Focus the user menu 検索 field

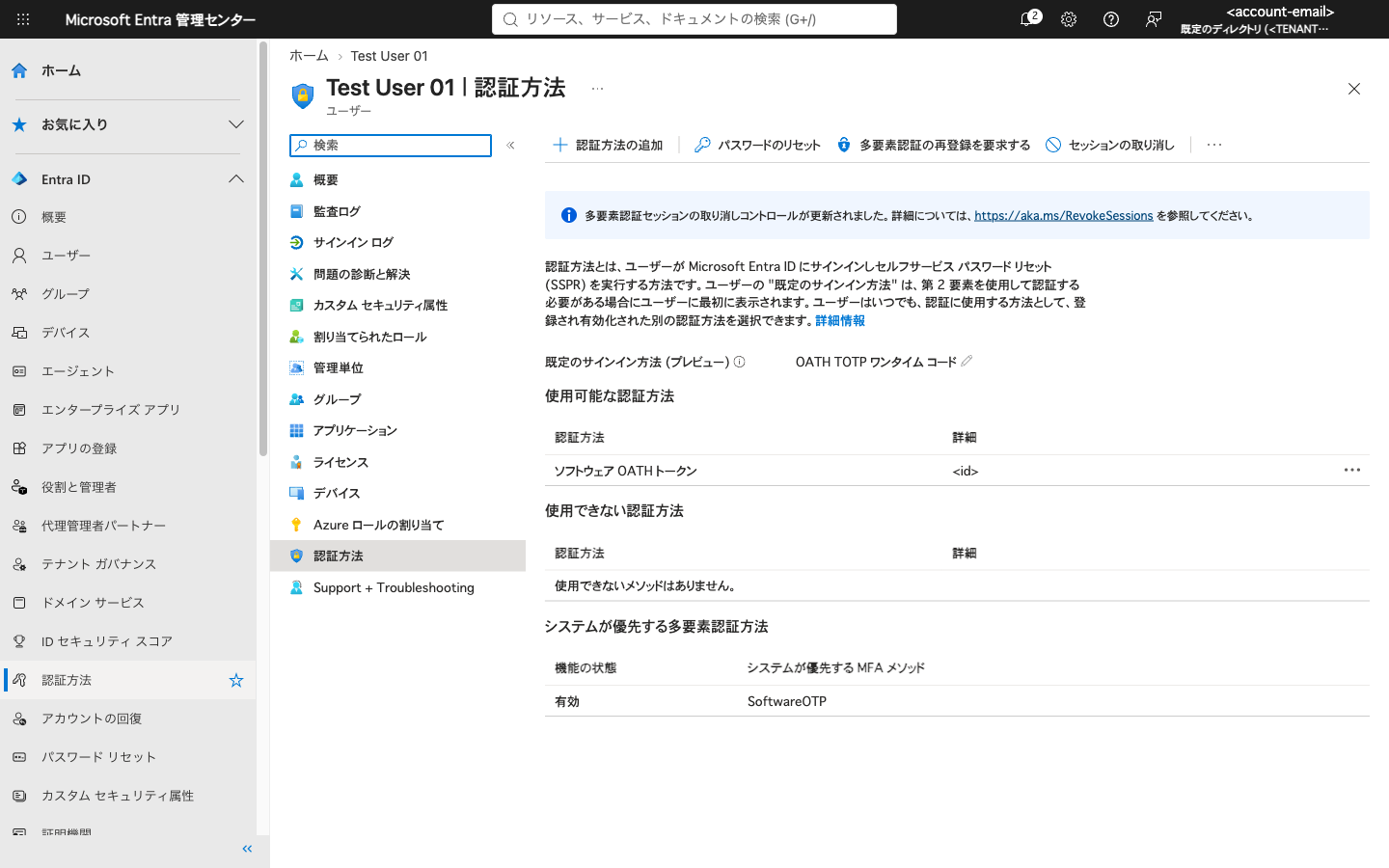(x=391, y=146)
